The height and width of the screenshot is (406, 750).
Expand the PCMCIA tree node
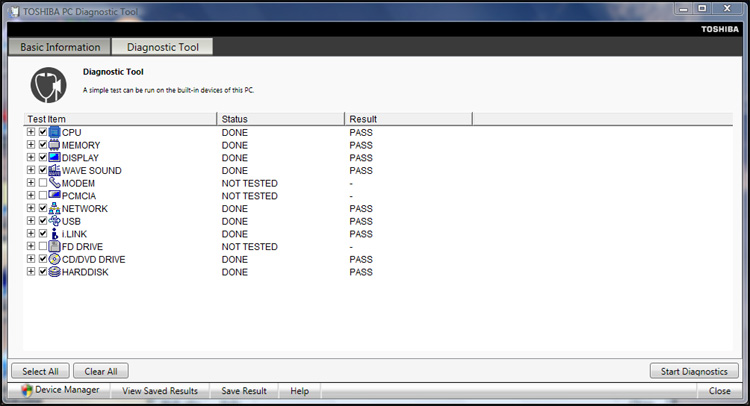click(31, 195)
